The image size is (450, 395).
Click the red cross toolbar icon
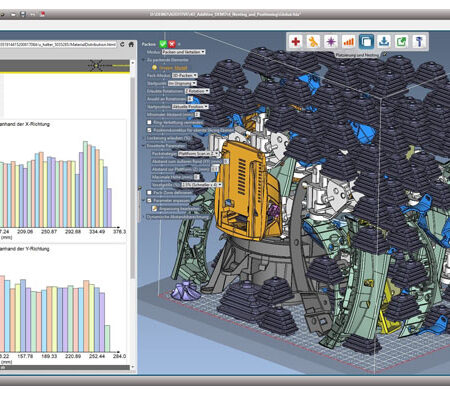pyautogui.click(x=295, y=42)
